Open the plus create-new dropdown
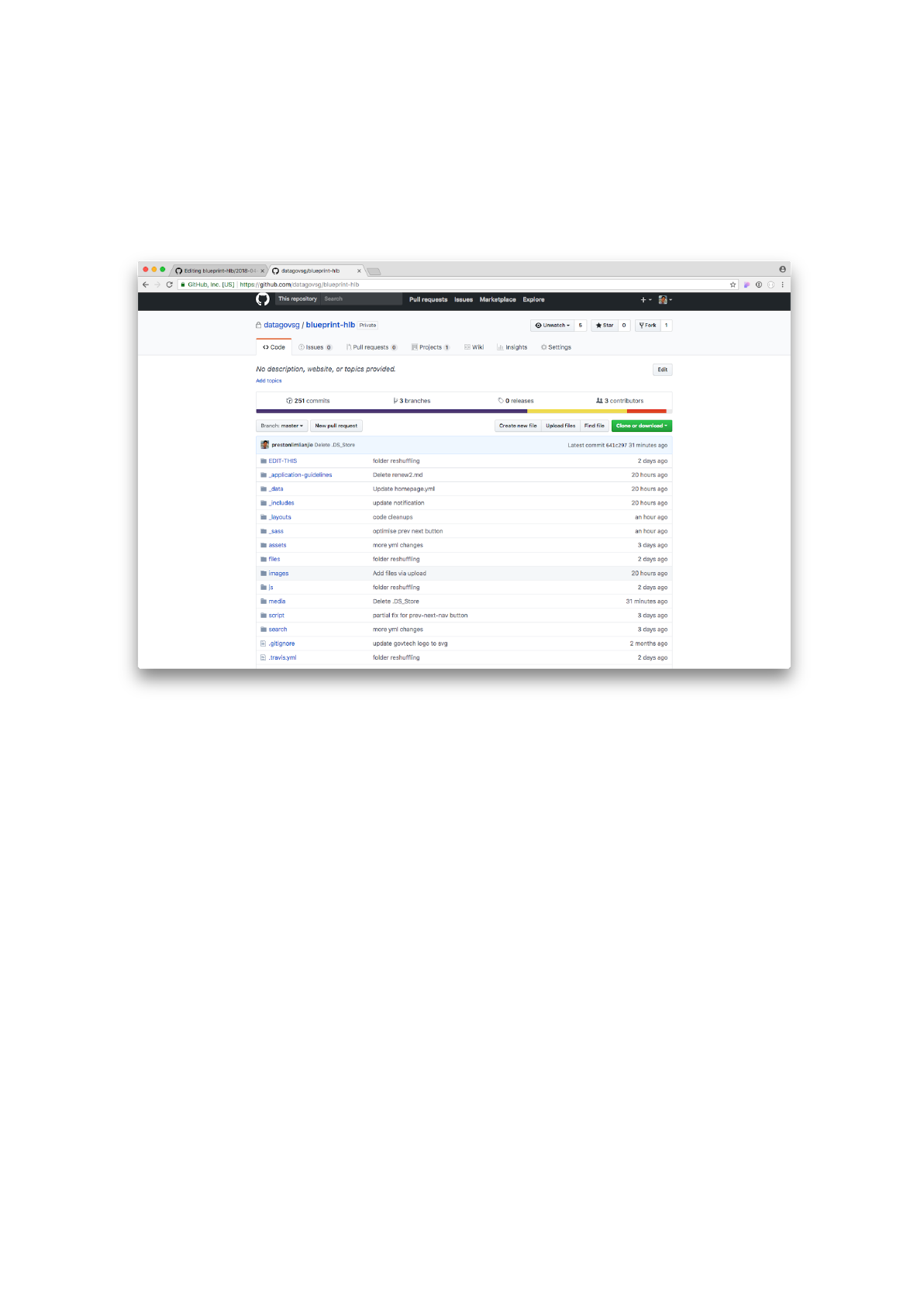Screen dimensions: 924x1307 (x=646, y=299)
